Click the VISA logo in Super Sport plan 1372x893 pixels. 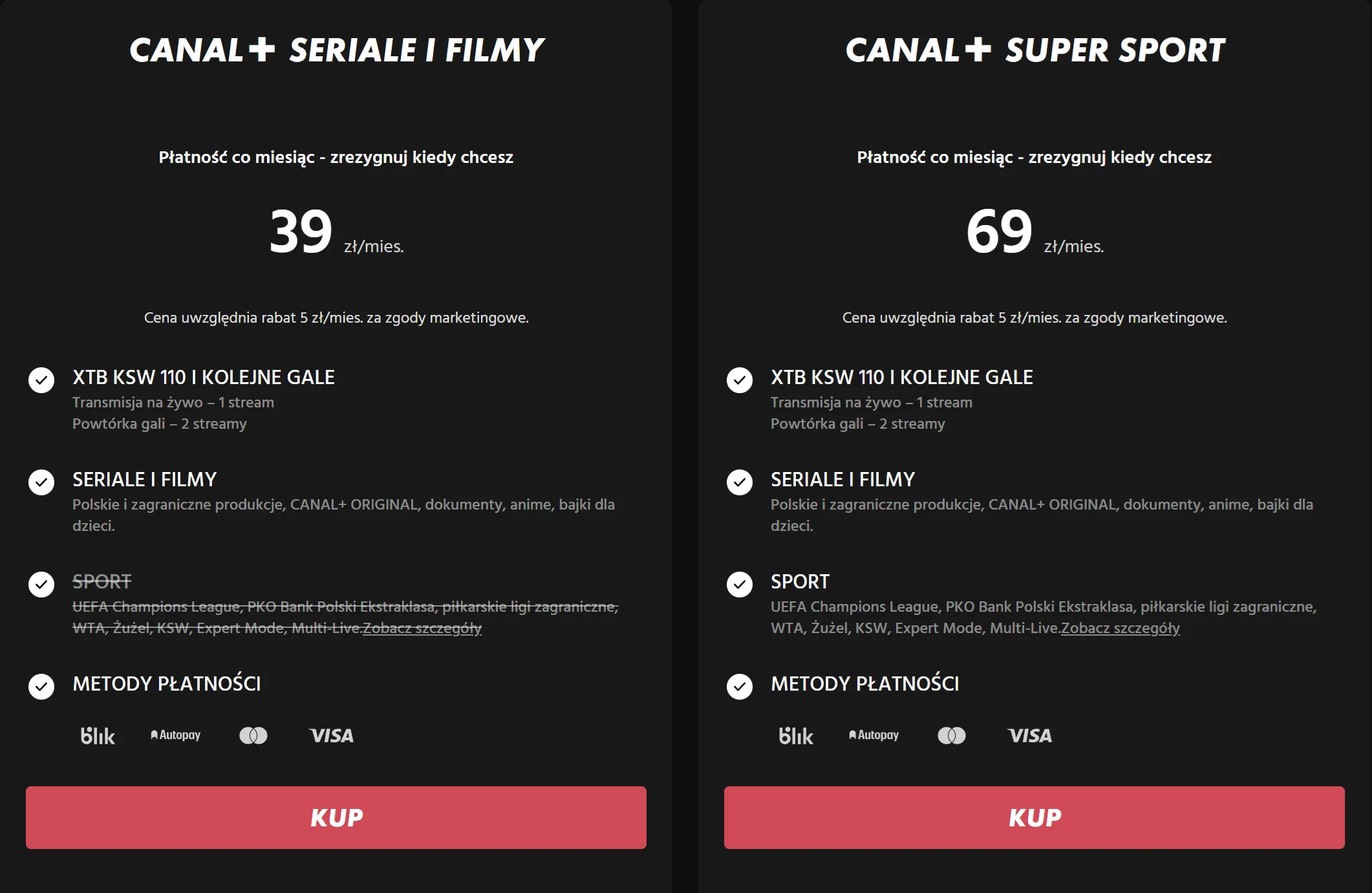pos(1030,736)
